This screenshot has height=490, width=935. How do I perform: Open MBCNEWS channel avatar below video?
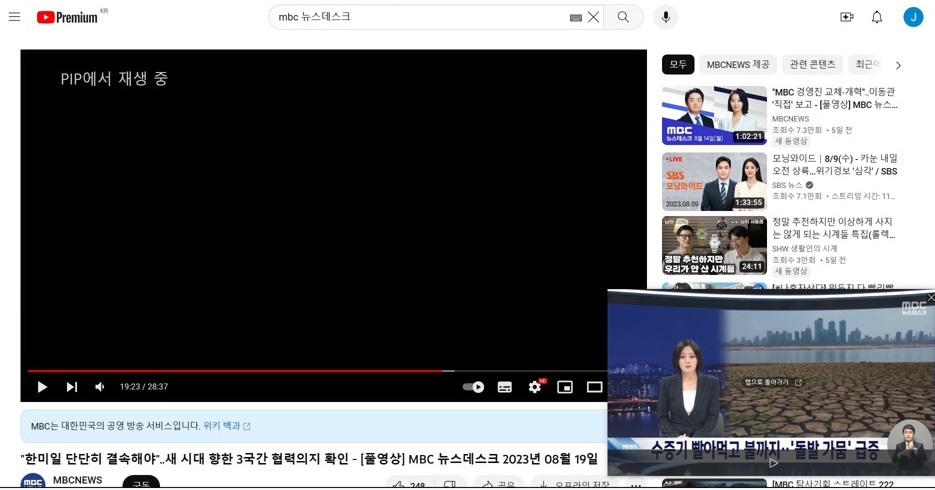33,482
